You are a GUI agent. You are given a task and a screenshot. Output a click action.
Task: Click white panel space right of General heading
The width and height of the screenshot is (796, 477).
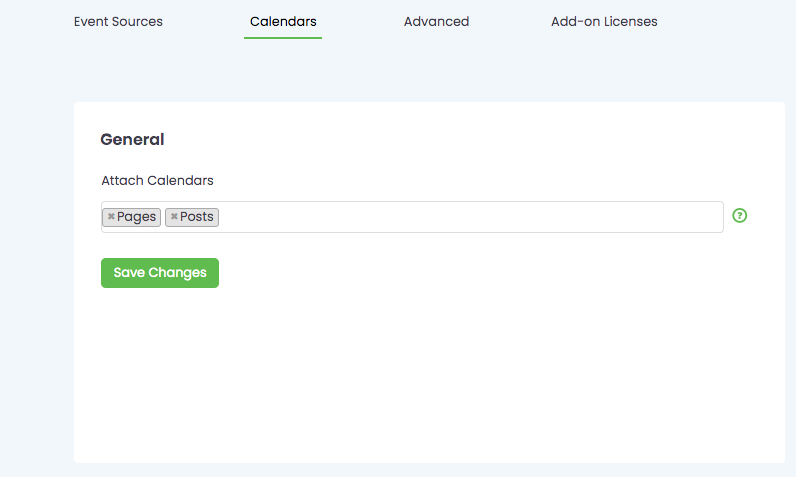coord(450,140)
